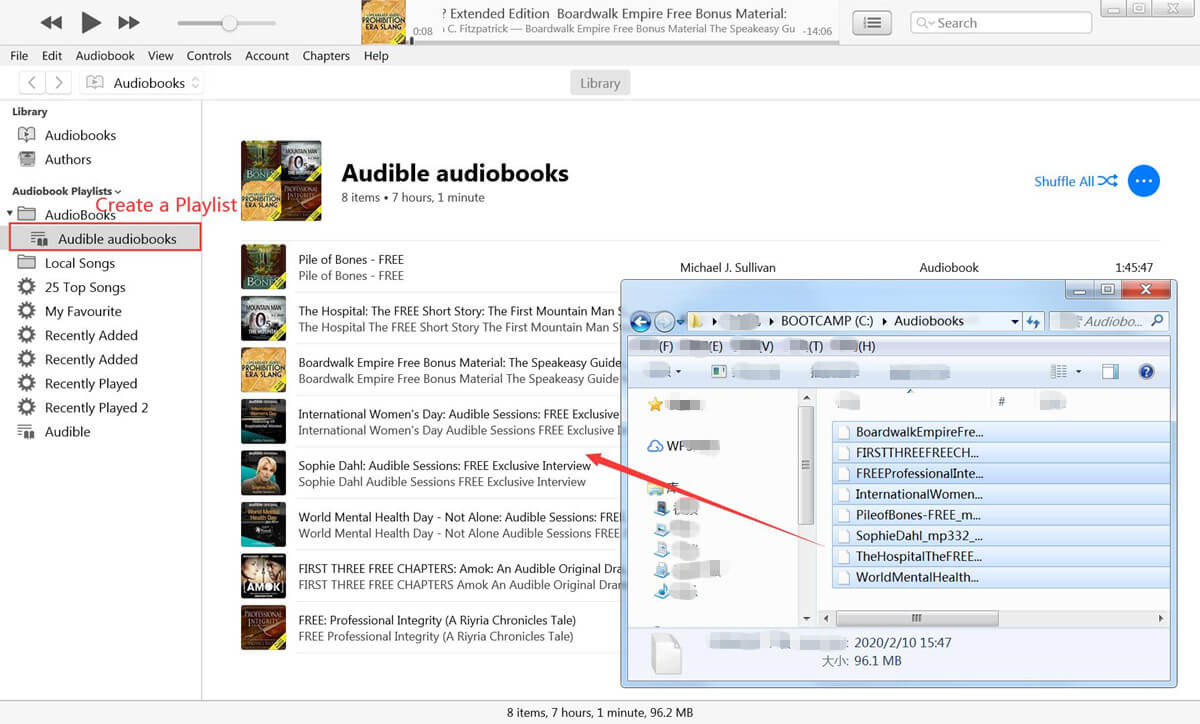The width and height of the screenshot is (1200, 724).
Task: Focus the iTunes Search field
Action: click(x=1001, y=22)
